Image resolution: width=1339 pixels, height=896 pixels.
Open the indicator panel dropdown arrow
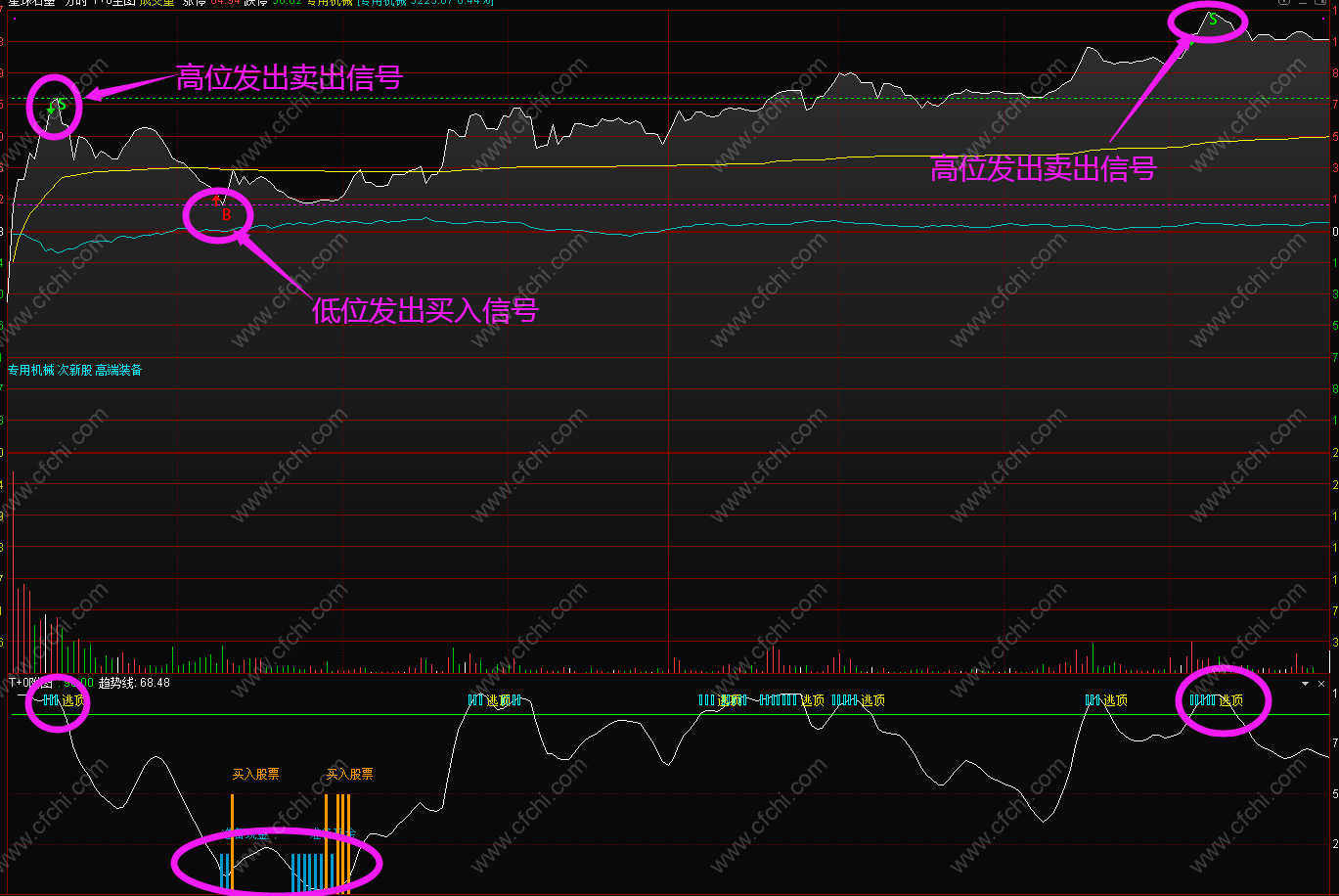pos(1305,684)
